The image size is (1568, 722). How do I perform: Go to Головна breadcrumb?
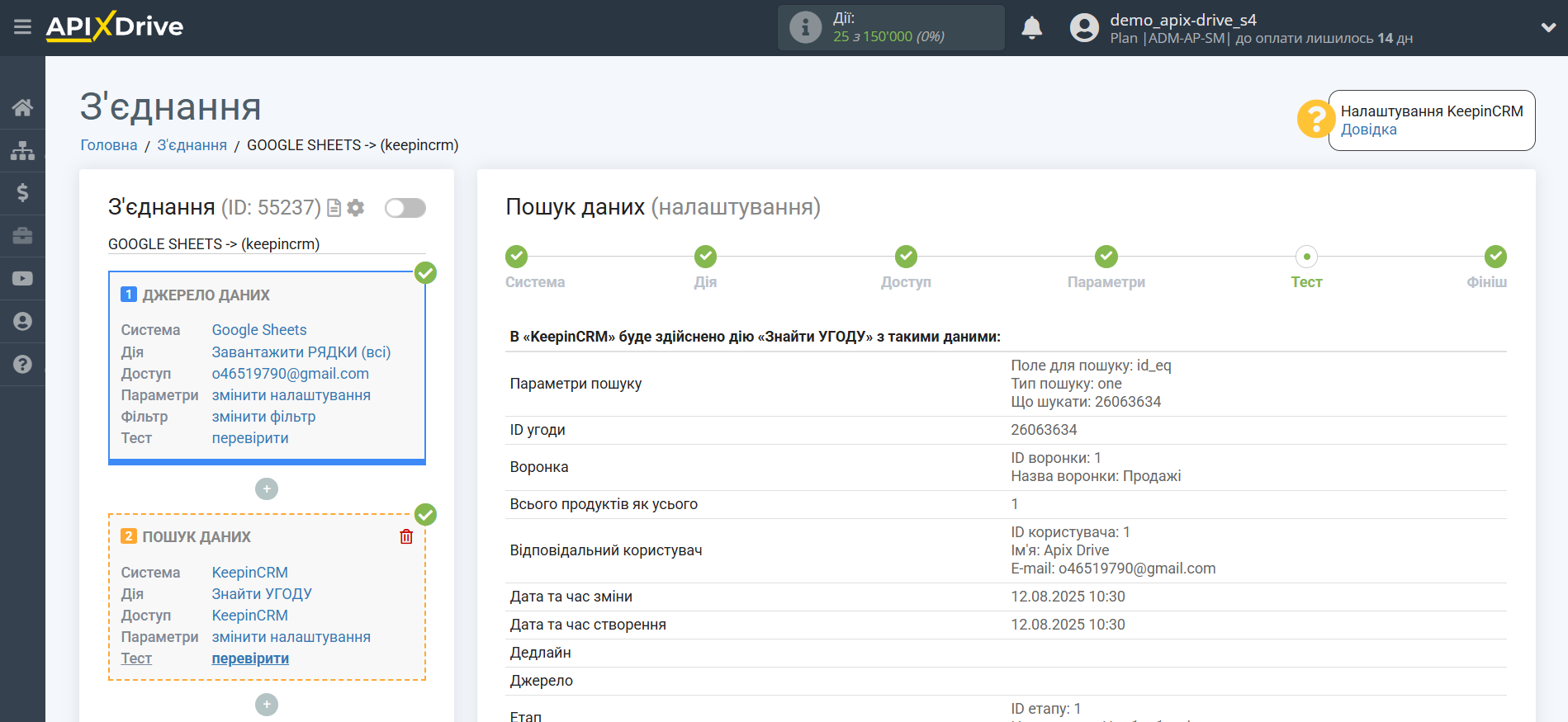coord(109,145)
